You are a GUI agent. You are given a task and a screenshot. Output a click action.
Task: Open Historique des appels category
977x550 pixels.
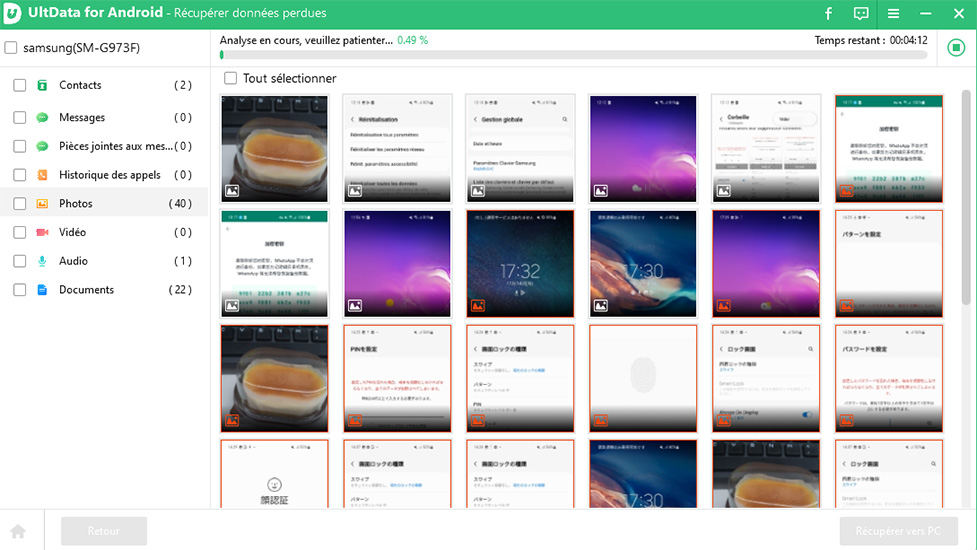[x=109, y=175]
